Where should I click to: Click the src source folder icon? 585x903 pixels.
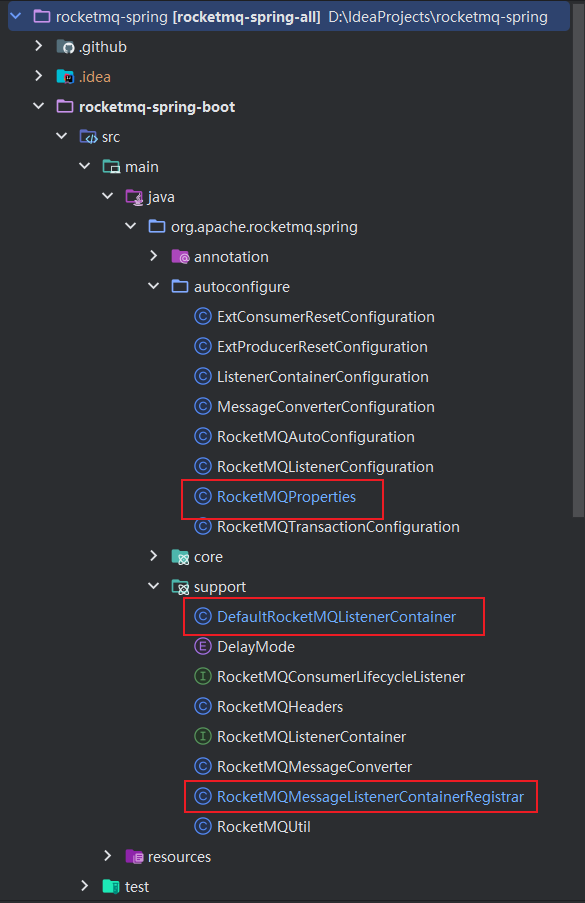tap(88, 136)
